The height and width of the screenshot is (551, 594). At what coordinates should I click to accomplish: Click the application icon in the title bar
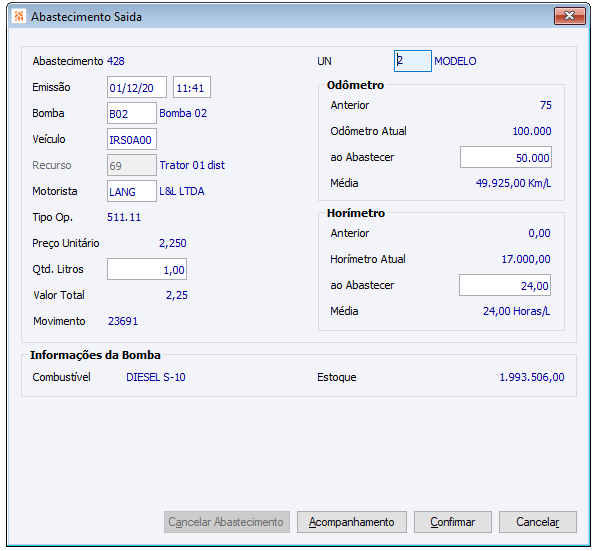19,16
